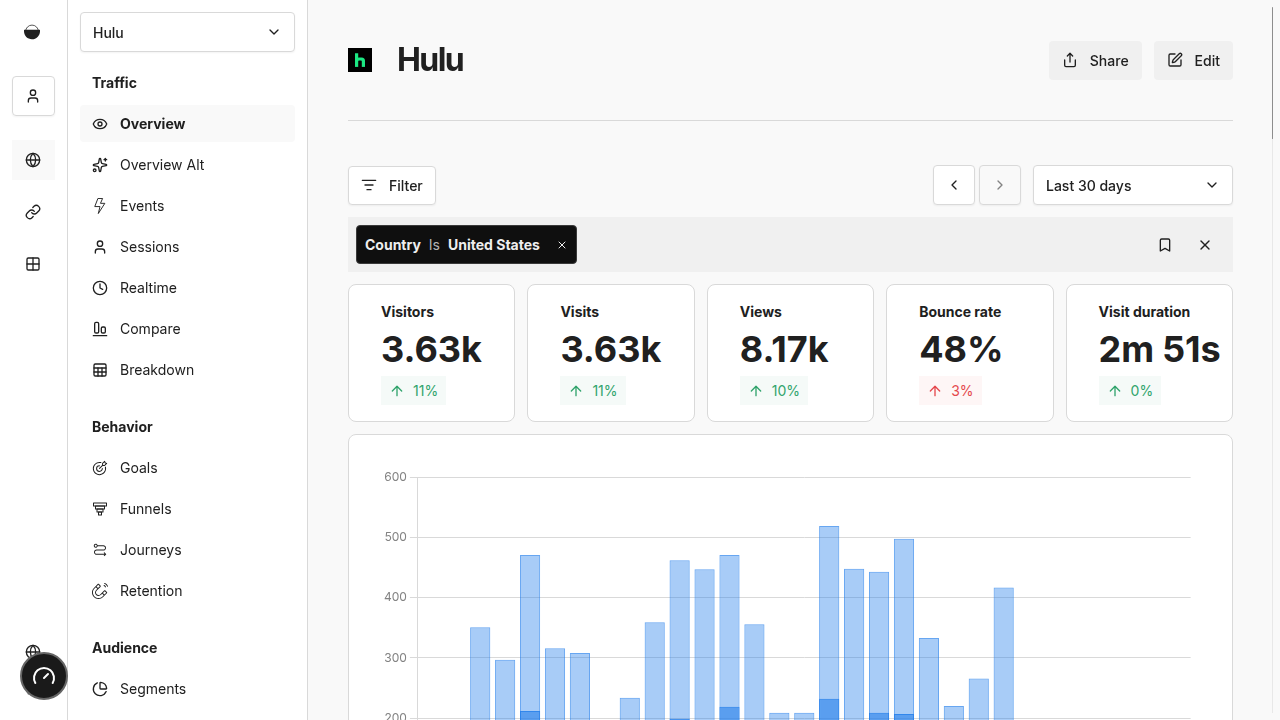Clear all filters with X icon
This screenshot has height=720, width=1280.
point(1205,245)
